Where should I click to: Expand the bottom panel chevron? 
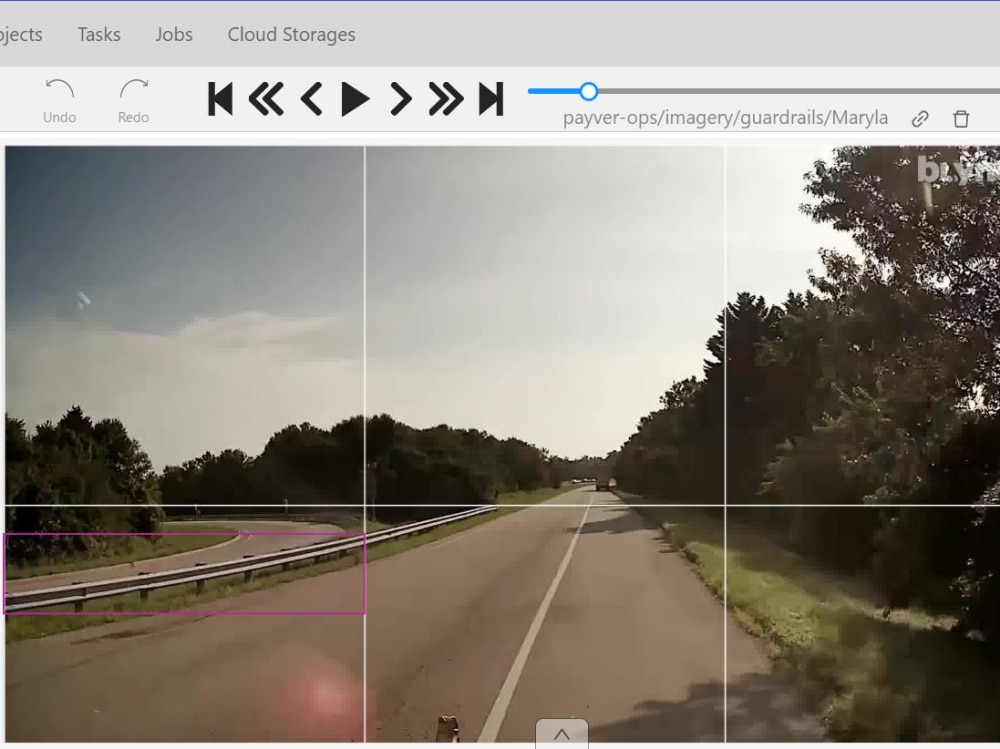tap(562, 734)
